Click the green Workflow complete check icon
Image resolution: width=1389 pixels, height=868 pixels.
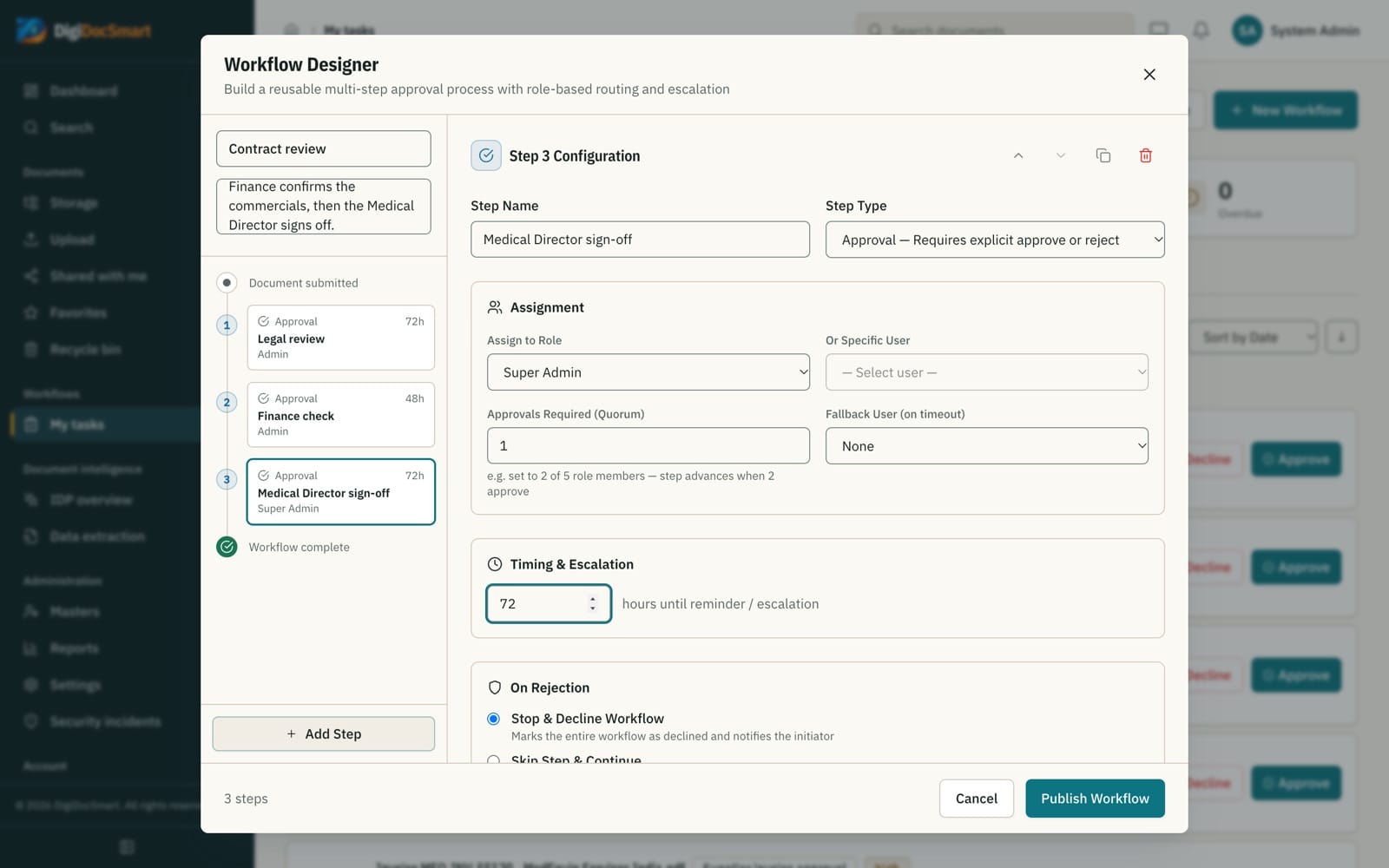click(227, 547)
